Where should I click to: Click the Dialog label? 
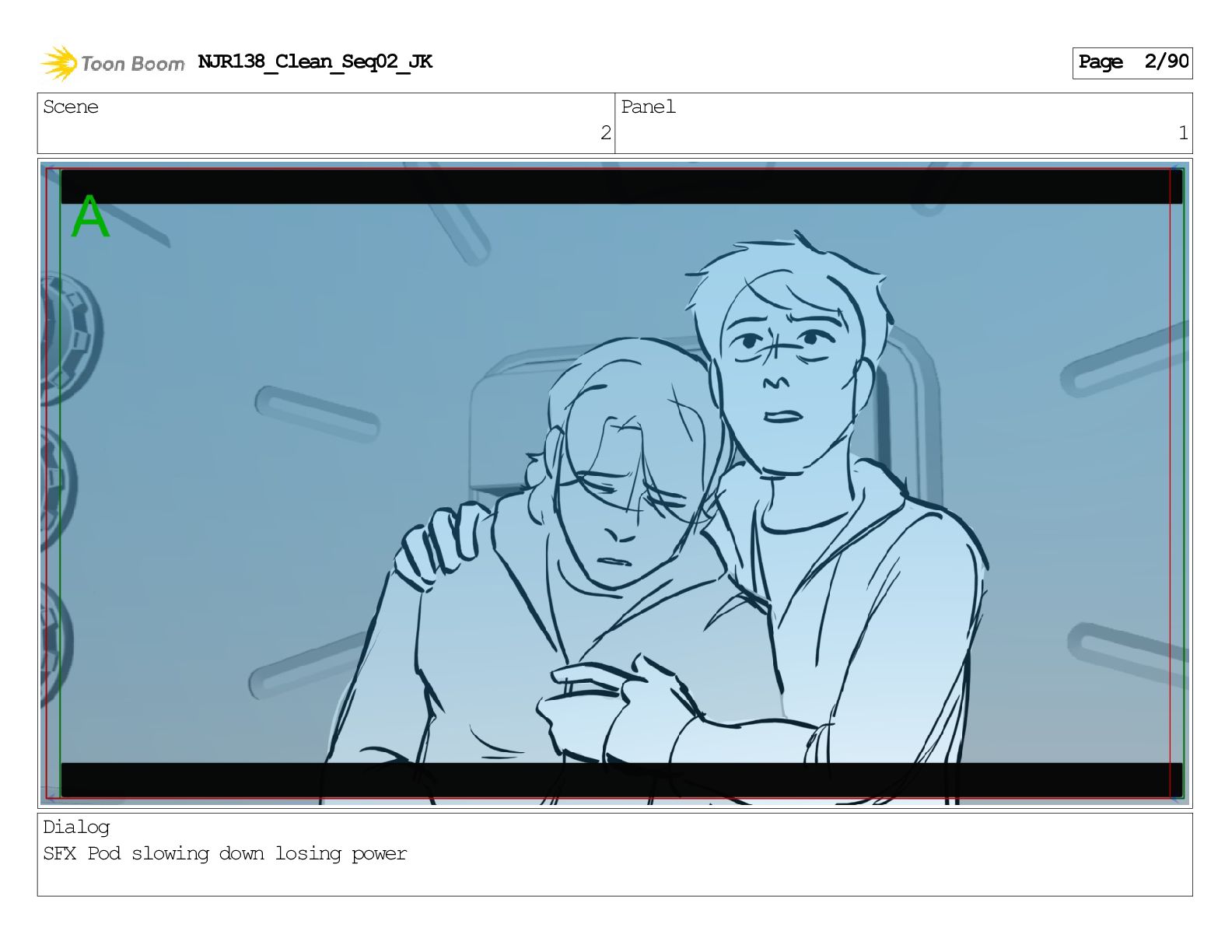(76, 828)
